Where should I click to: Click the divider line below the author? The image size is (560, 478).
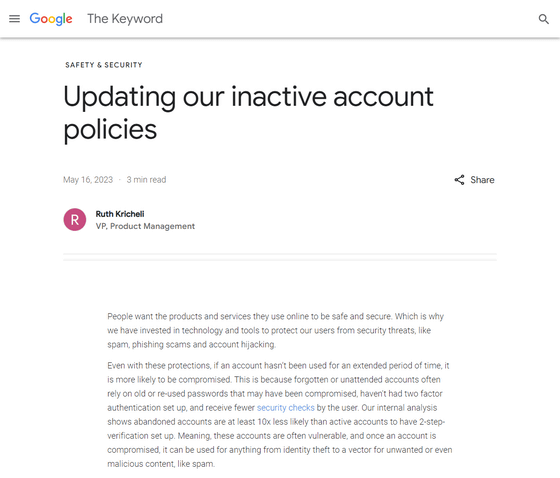point(280,257)
